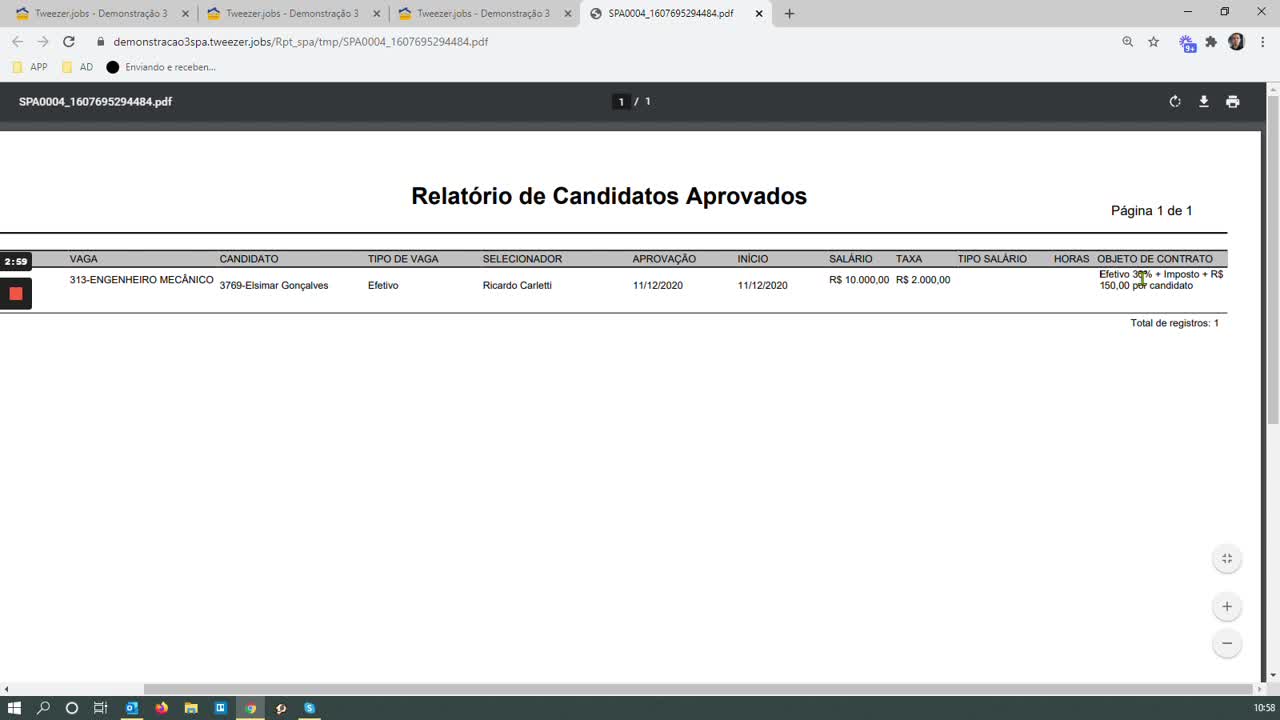This screenshot has height=720, width=1280.
Task: Open Windows taskbar search
Action: 43,708
